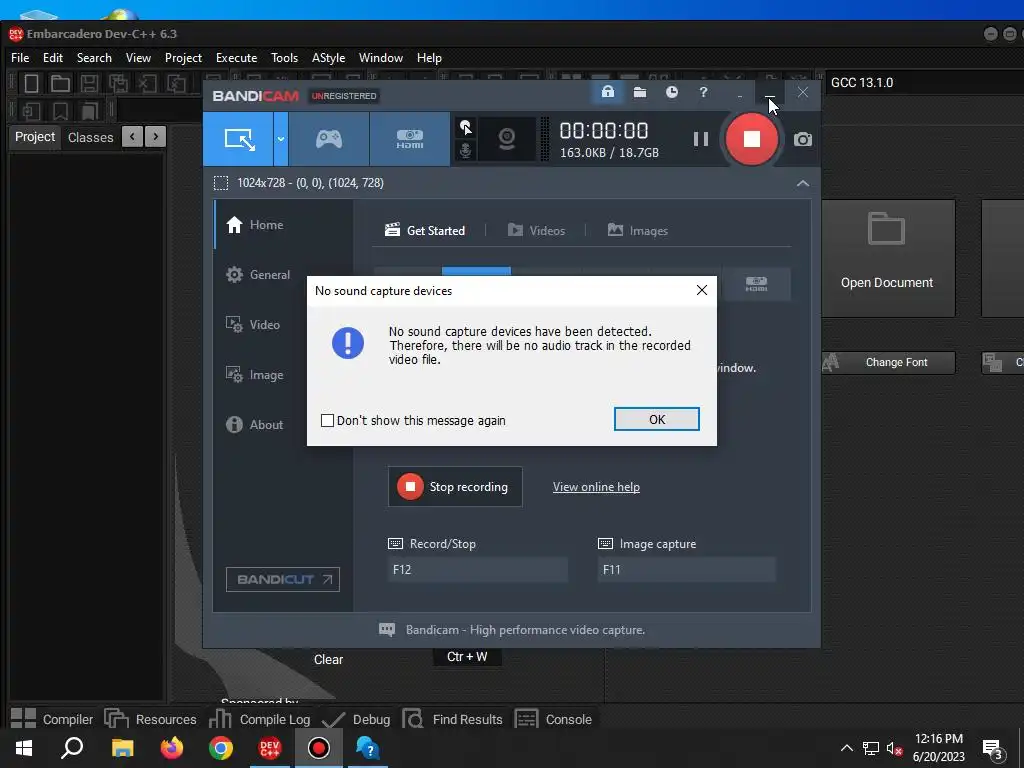
Task: Close the No sound capture devices dialog
Action: [701, 290]
